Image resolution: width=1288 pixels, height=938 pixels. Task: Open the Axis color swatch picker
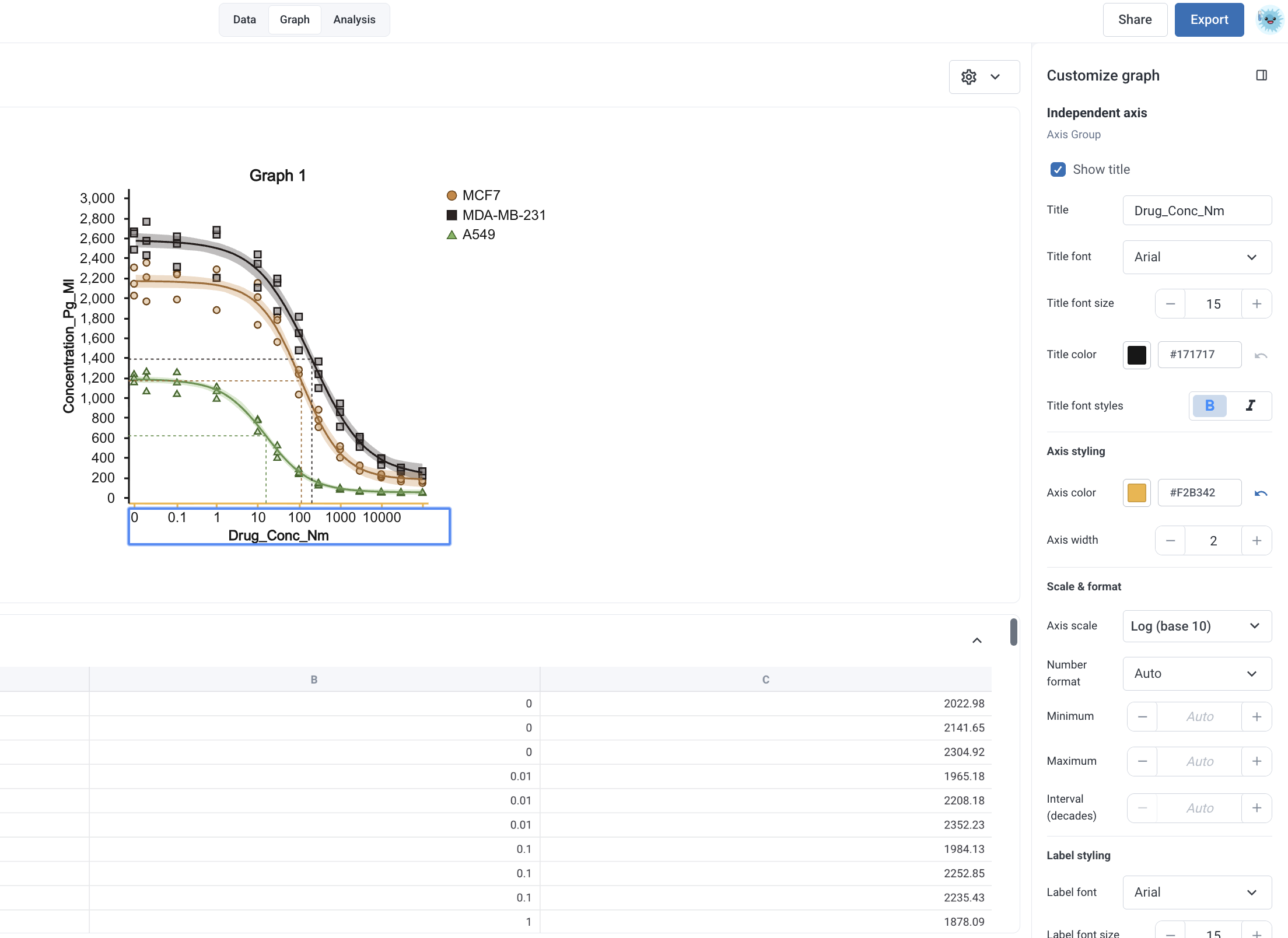[1136, 493]
